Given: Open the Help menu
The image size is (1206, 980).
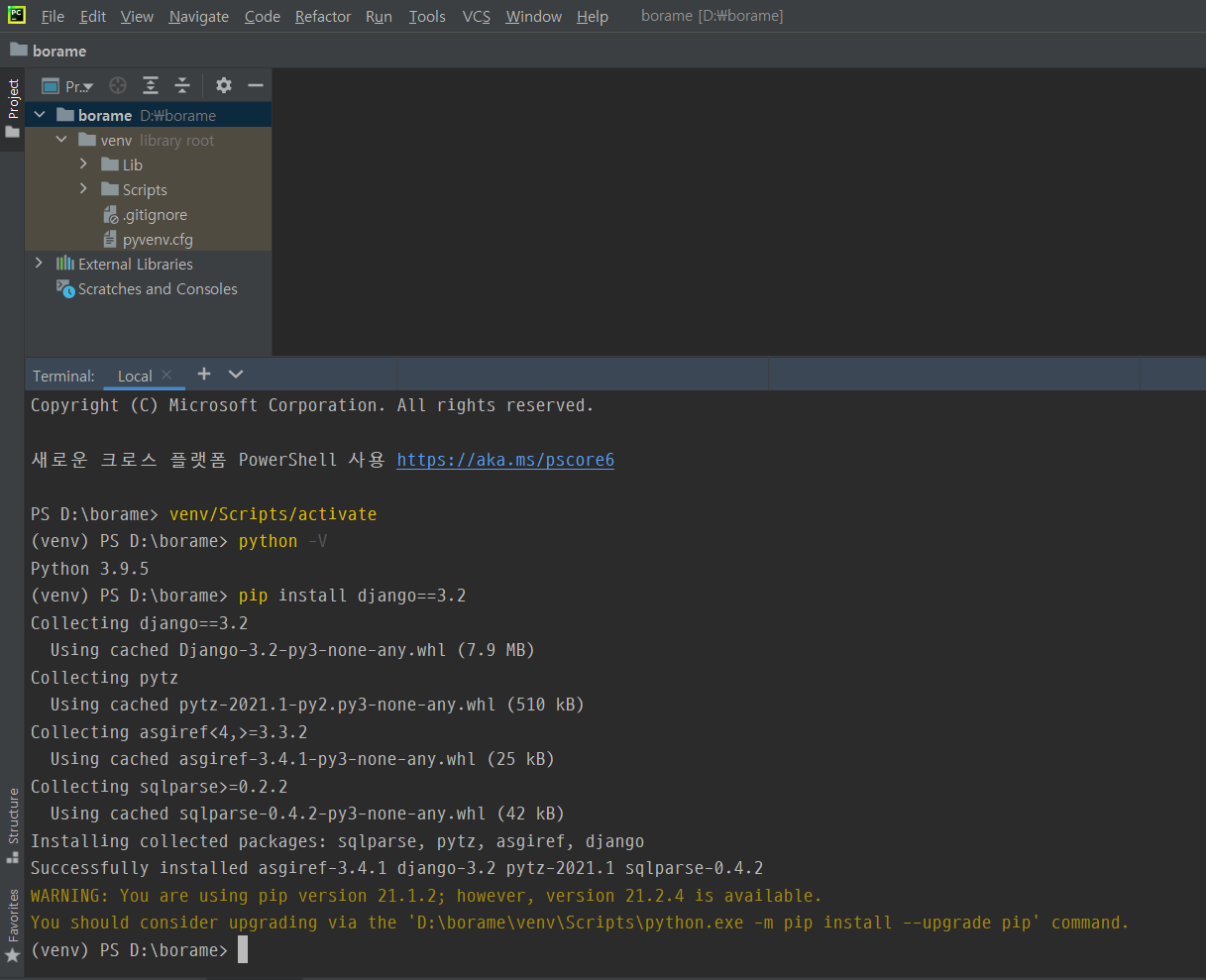Looking at the screenshot, I should point(593,17).
